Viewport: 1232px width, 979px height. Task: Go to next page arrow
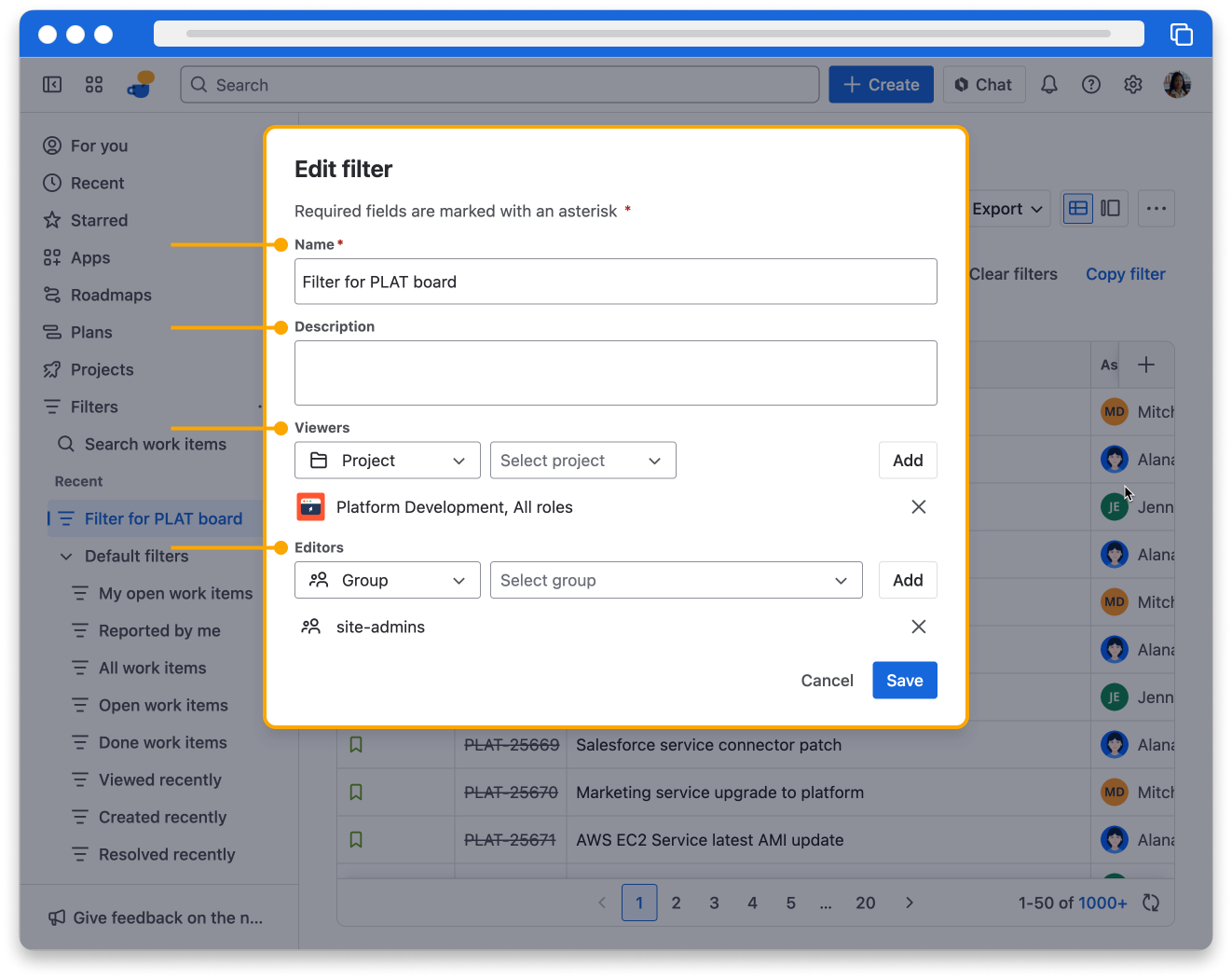(x=910, y=903)
